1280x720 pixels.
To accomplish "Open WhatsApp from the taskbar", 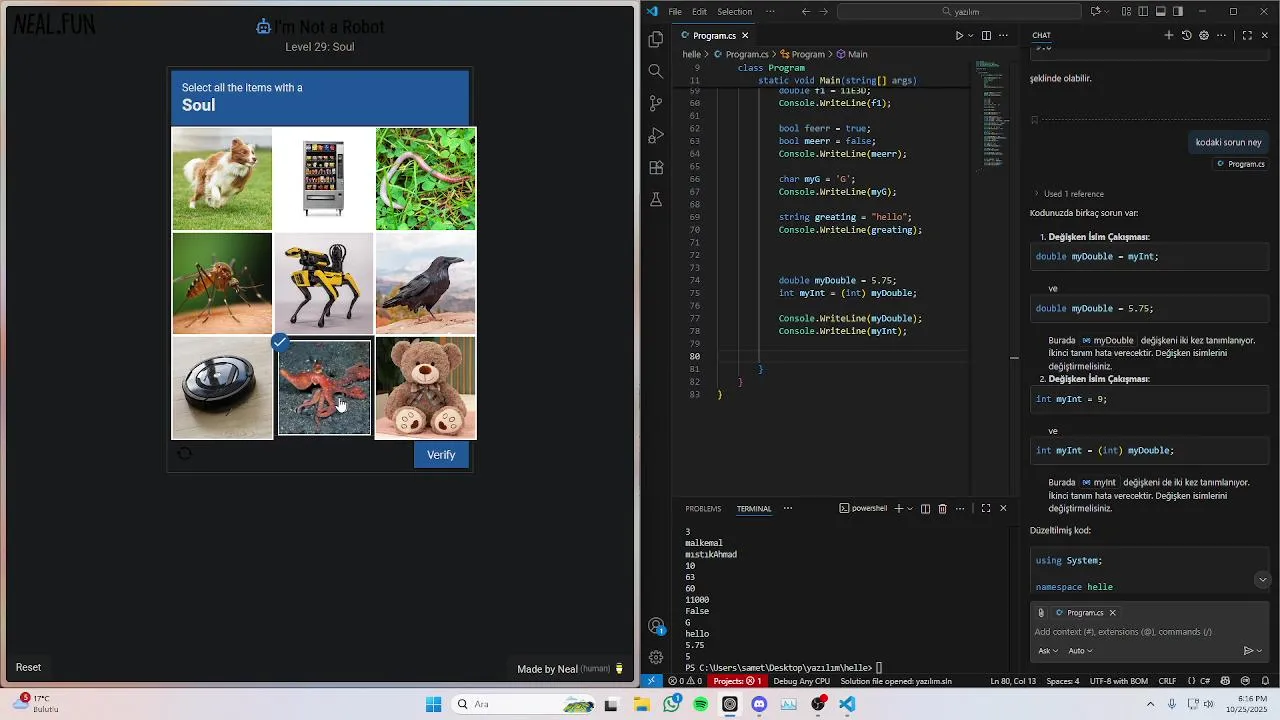I will pos(671,704).
